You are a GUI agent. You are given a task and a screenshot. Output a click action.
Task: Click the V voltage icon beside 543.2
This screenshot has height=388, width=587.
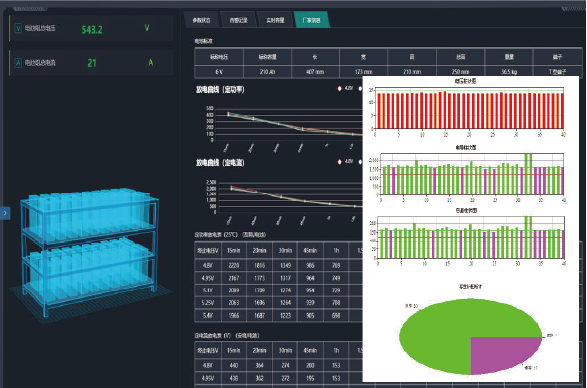click(x=18, y=28)
